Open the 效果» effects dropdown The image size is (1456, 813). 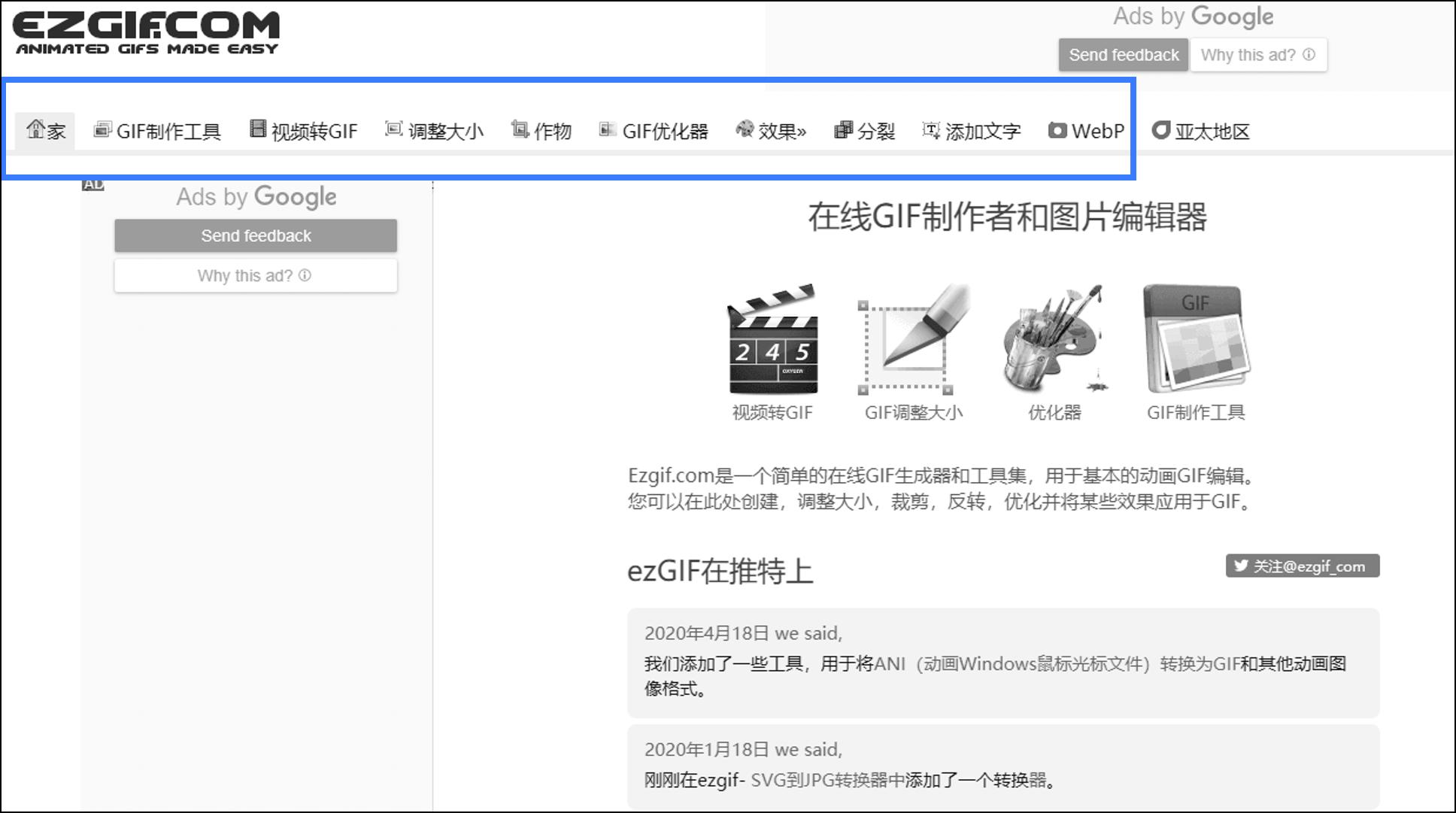771,130
